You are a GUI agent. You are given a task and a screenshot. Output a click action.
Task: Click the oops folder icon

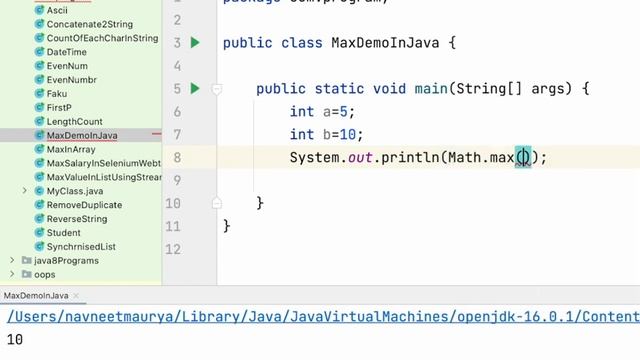27,274
